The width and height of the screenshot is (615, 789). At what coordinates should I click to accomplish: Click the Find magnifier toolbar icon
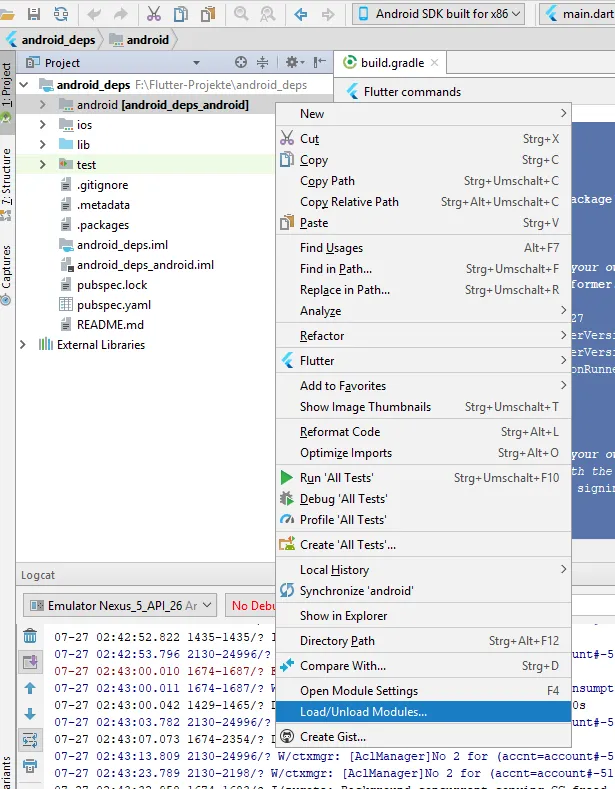click(x=241, y=14)
